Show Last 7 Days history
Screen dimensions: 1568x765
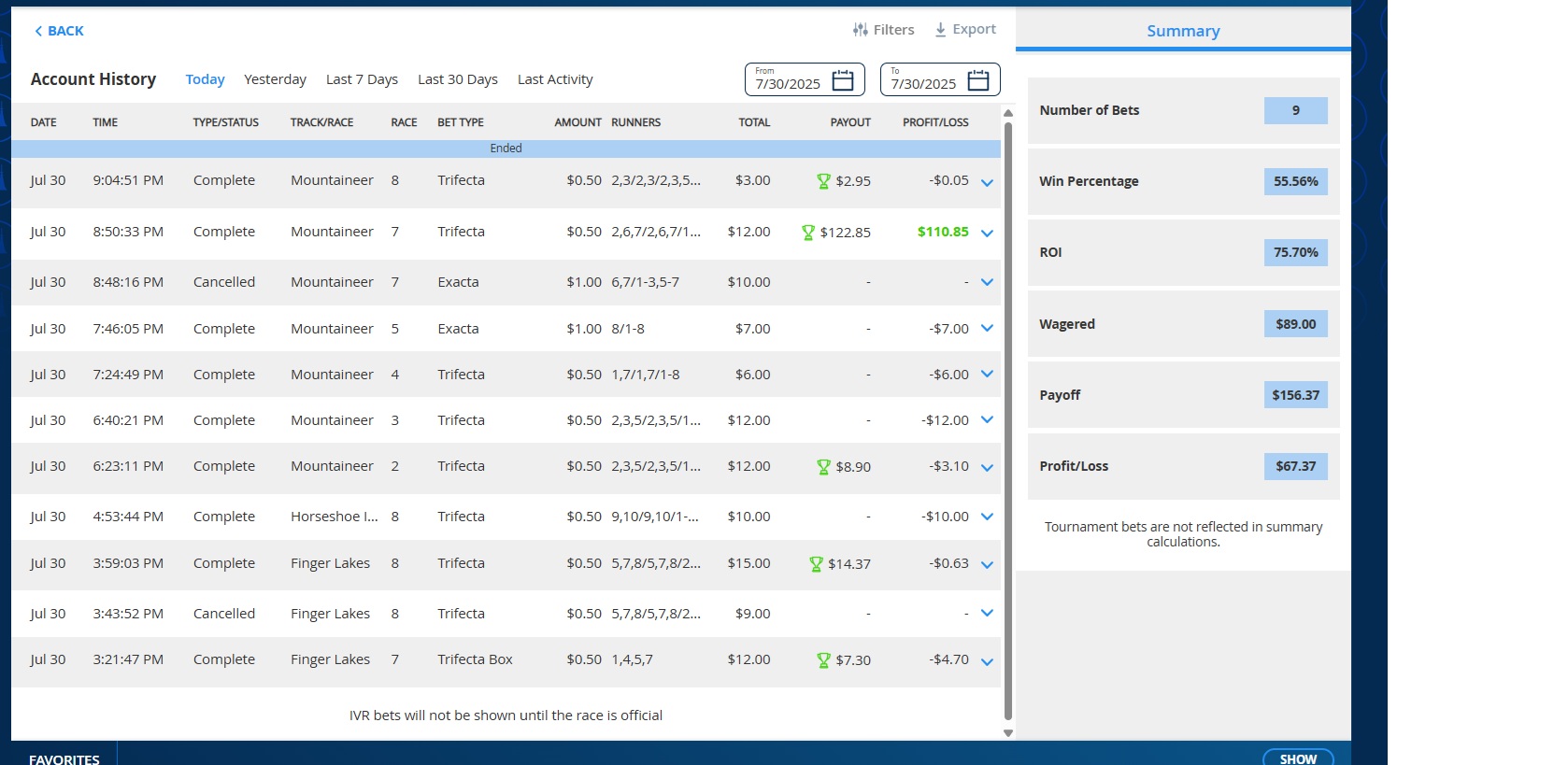[362, 79]
